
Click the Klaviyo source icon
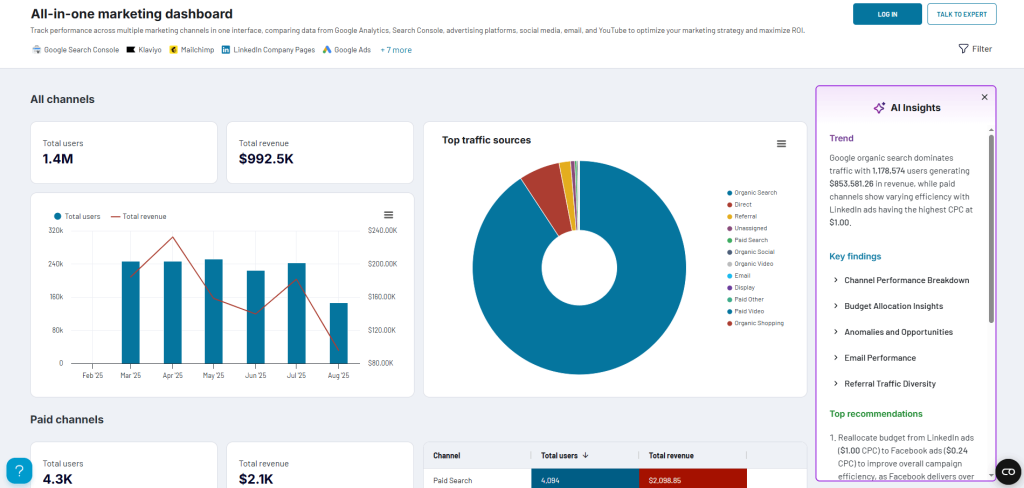click(x=131, y=49)
